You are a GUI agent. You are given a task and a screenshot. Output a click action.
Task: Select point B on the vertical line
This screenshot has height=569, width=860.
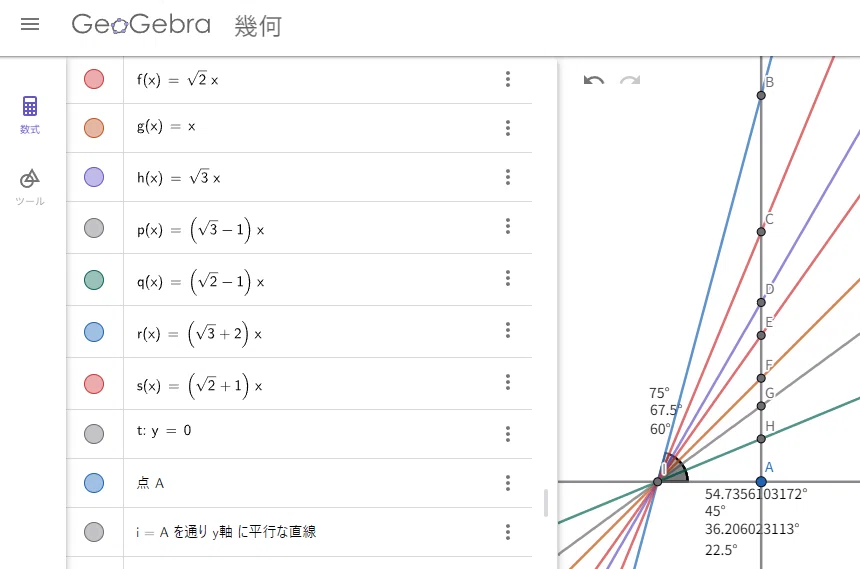coord(761,95)
